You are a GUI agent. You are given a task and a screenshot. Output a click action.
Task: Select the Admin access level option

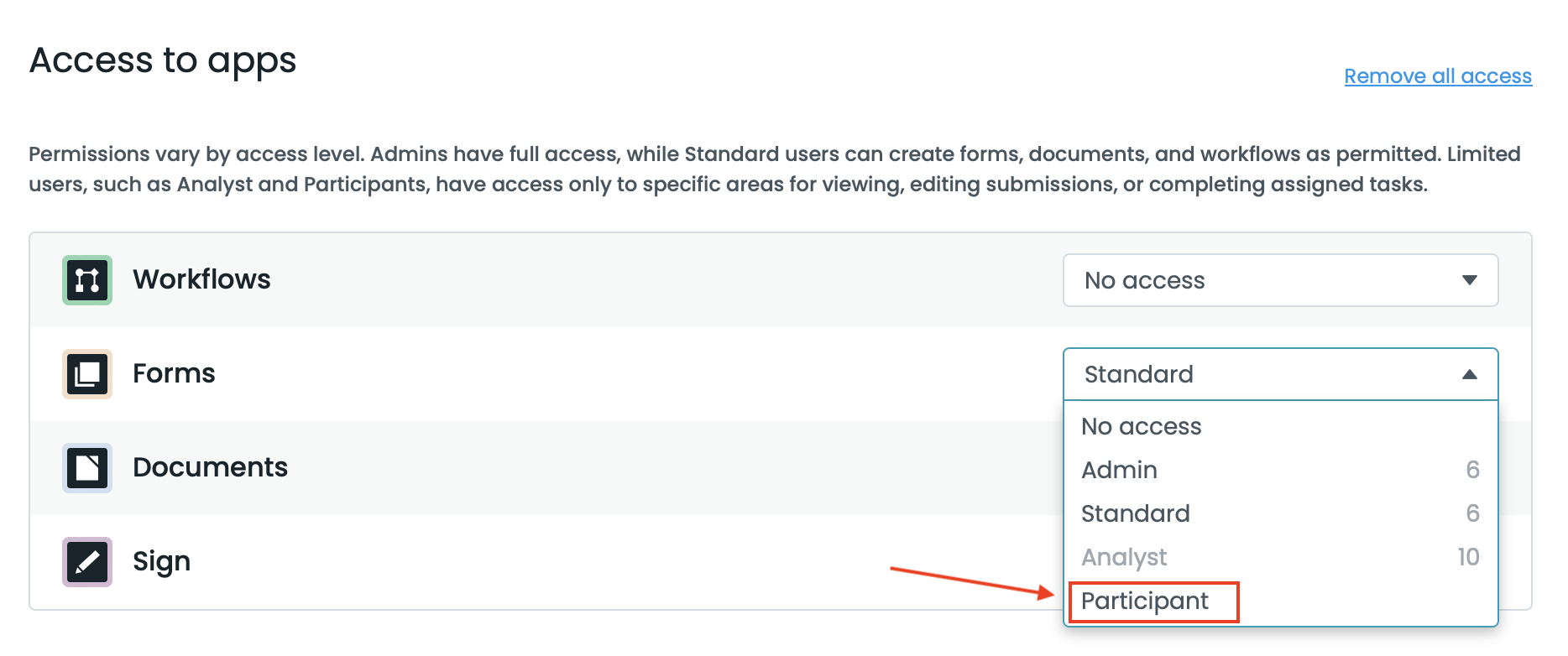tap(1119, 470)
